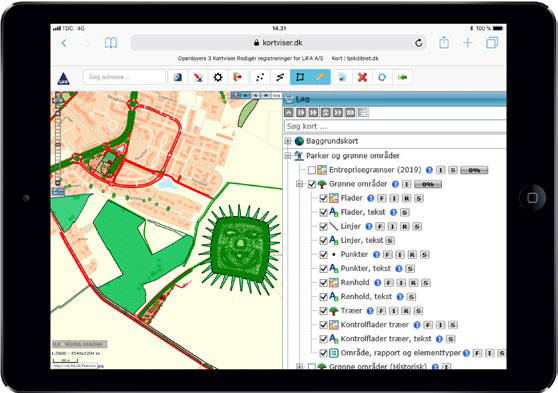This screenshot has width=558, height=393.
Task: Click the Kontrolflader træer, tekst label
Action: [386, 339]
